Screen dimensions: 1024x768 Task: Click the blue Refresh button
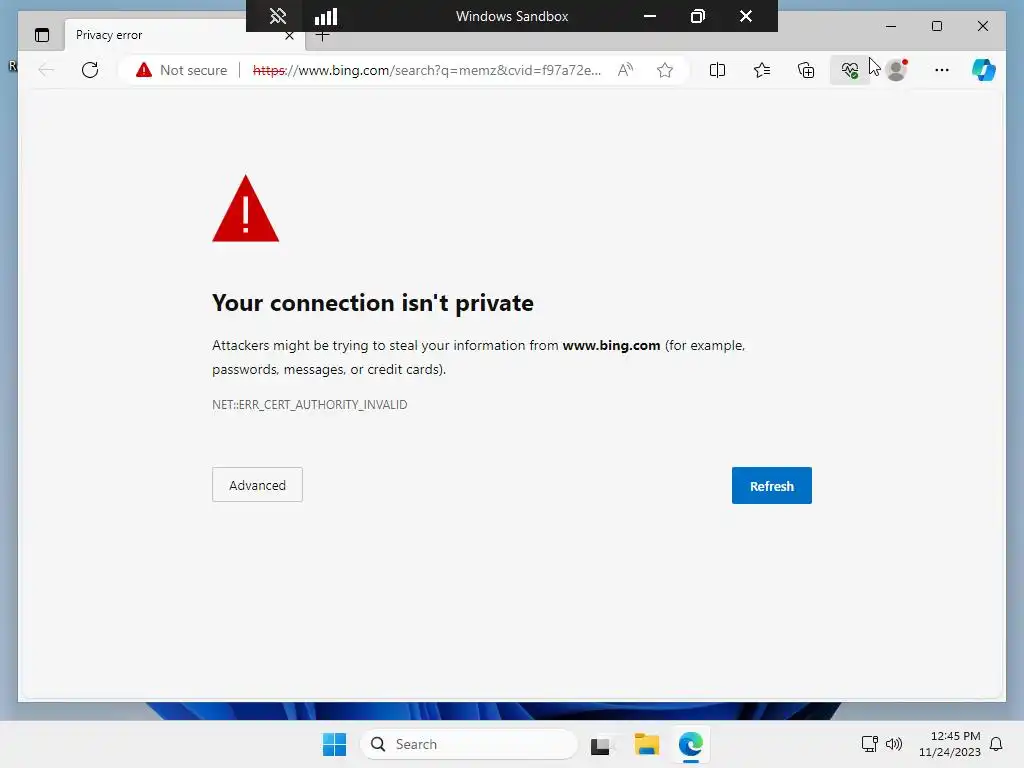coord(771,485)
